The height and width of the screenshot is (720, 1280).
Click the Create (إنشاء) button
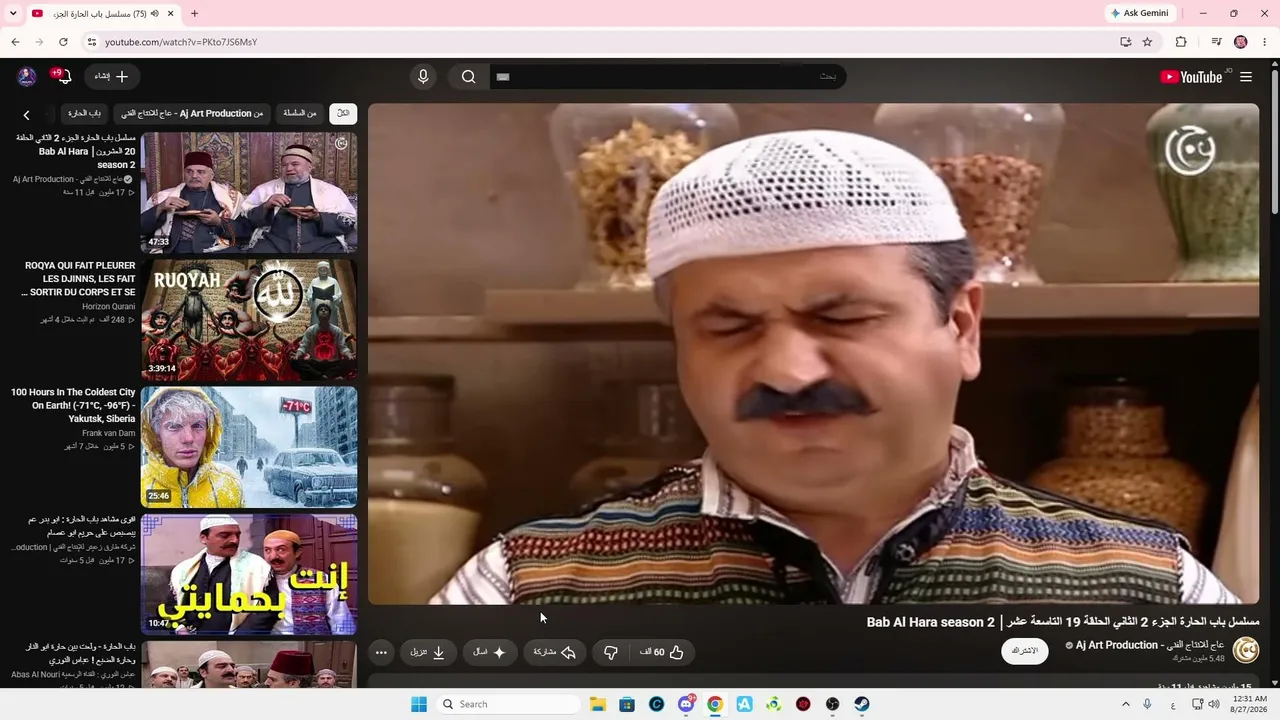[112, 77]
